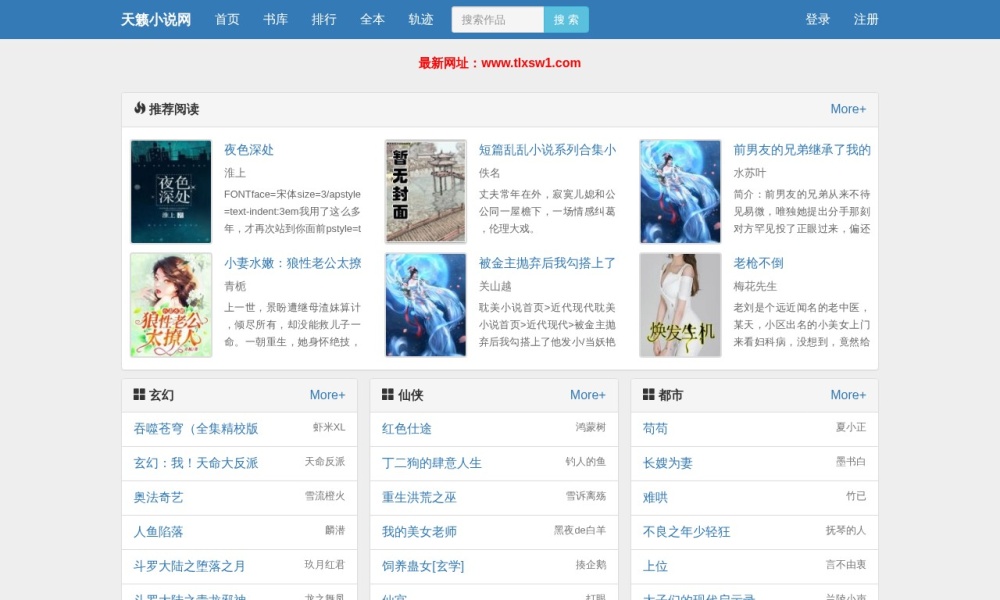The width and height of the screenshot is (1000, 600).
Task: Open 吞噬苍穹（全集精校版 in 玄幻 list
Action: click(x=196, y=428)
